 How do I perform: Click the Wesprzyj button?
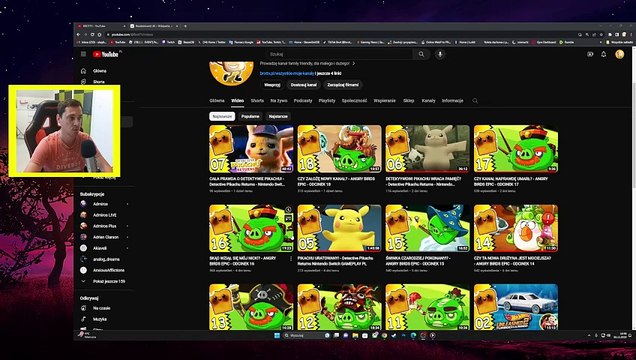pos(272,85)
